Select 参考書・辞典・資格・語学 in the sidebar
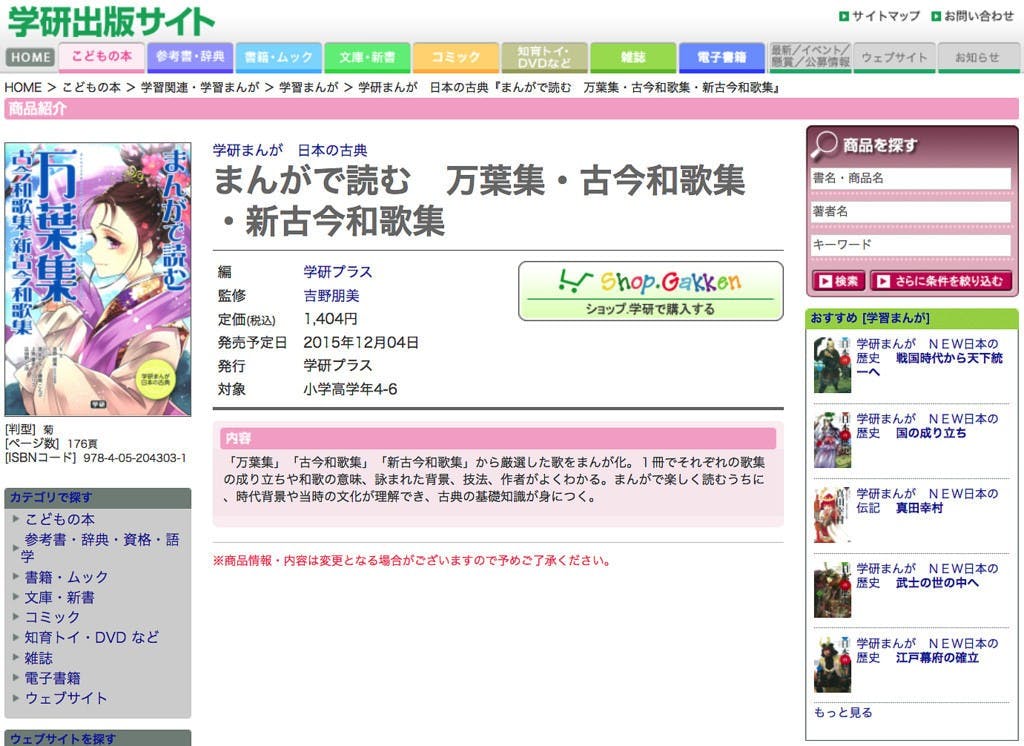Viewport: 1024px width, 746px height. 100,548
